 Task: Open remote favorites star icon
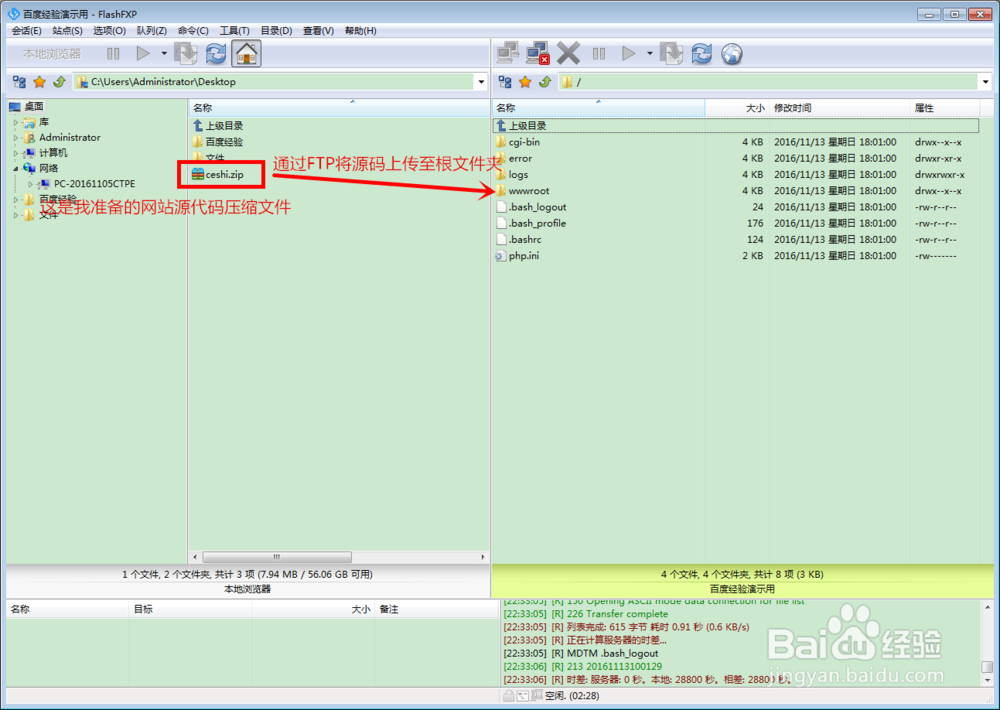click(x=525, y=82)
